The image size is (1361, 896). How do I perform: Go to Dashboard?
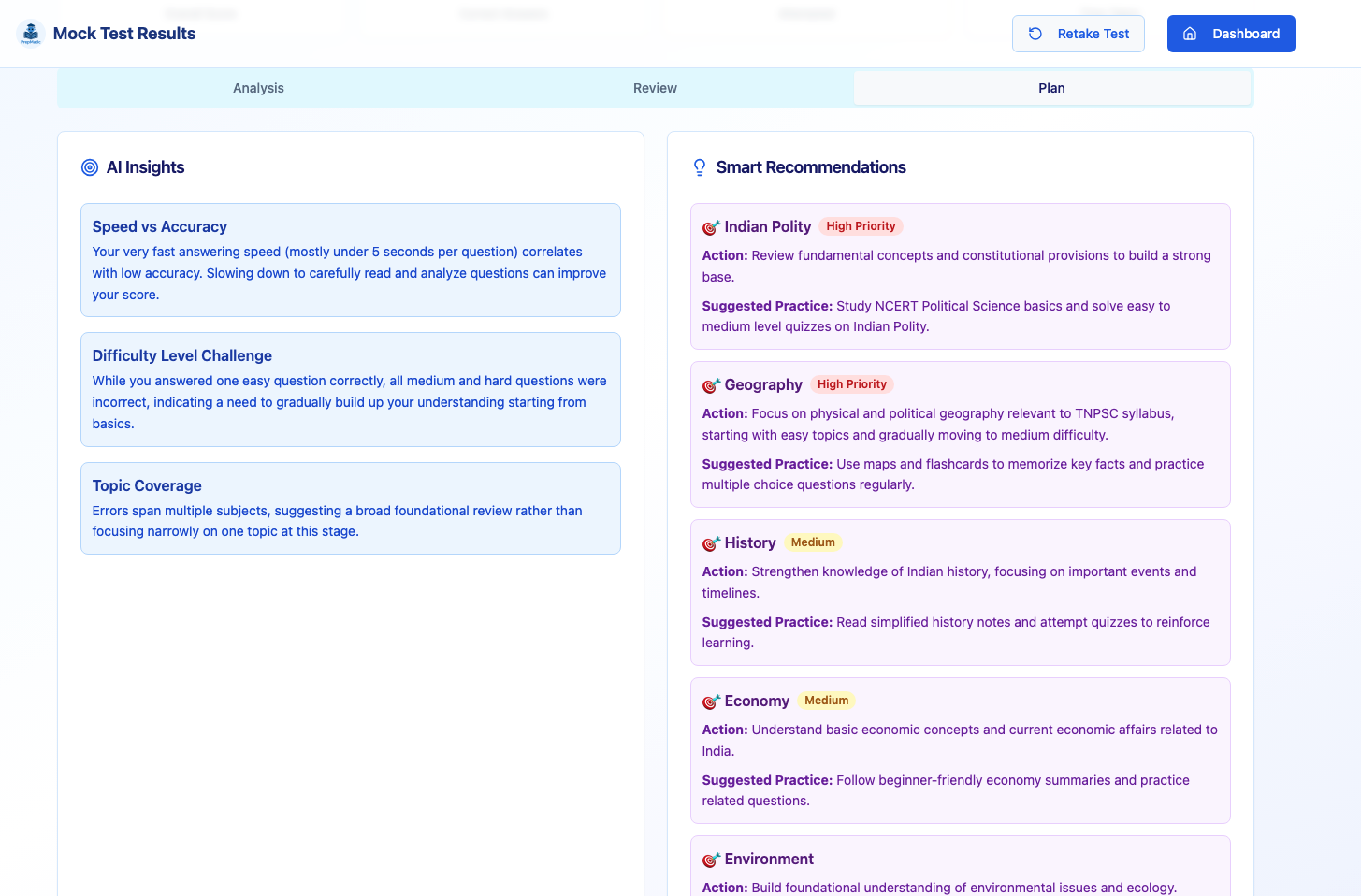pyautogui.click(x=1231, y=34)
